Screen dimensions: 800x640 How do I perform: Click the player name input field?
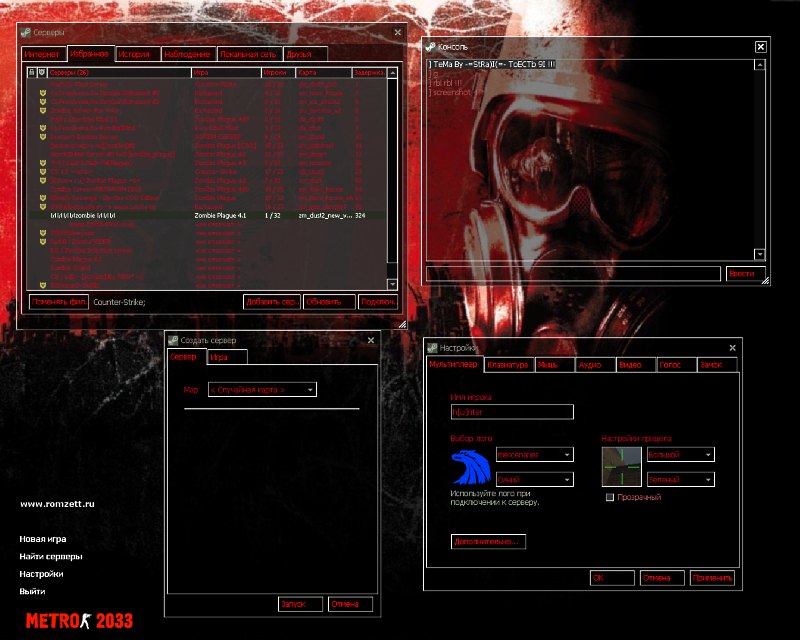pyautogui.click(x=512, y=412)
